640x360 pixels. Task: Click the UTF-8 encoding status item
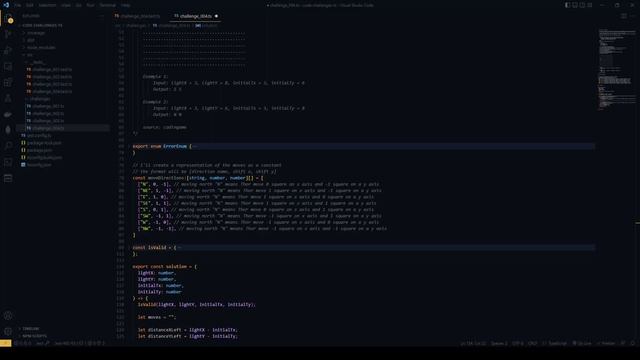click(518, 343)
